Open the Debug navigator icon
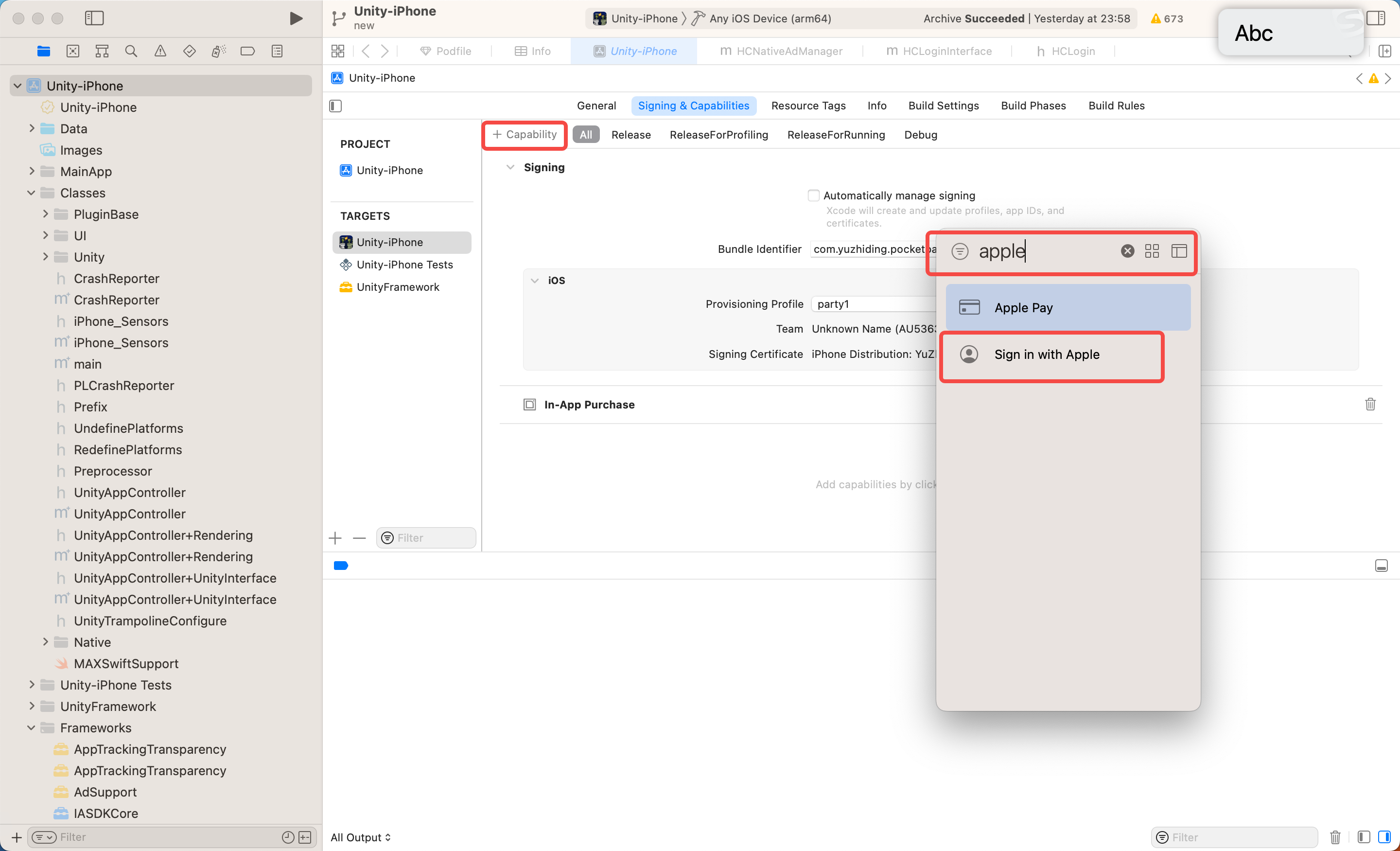This screenshot has width=1400, height=851. tap(219, 51)
